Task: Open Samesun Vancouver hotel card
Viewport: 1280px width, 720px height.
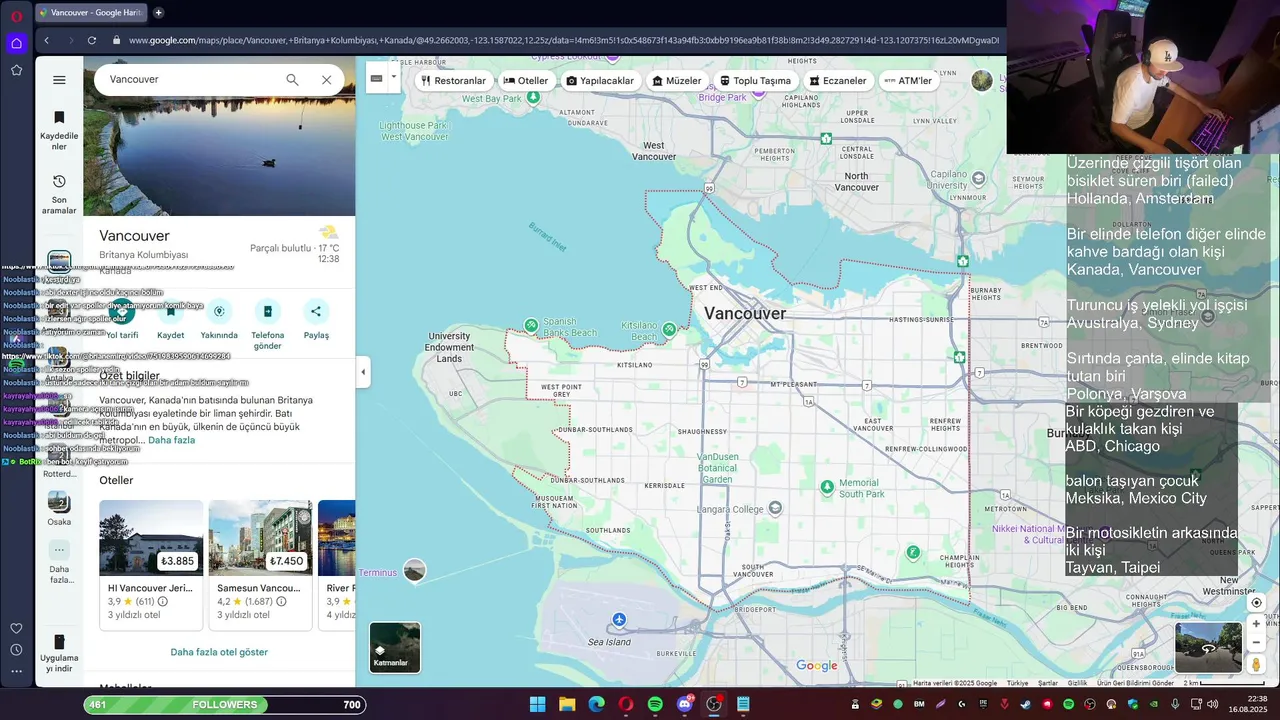Action: pos(260,564)
